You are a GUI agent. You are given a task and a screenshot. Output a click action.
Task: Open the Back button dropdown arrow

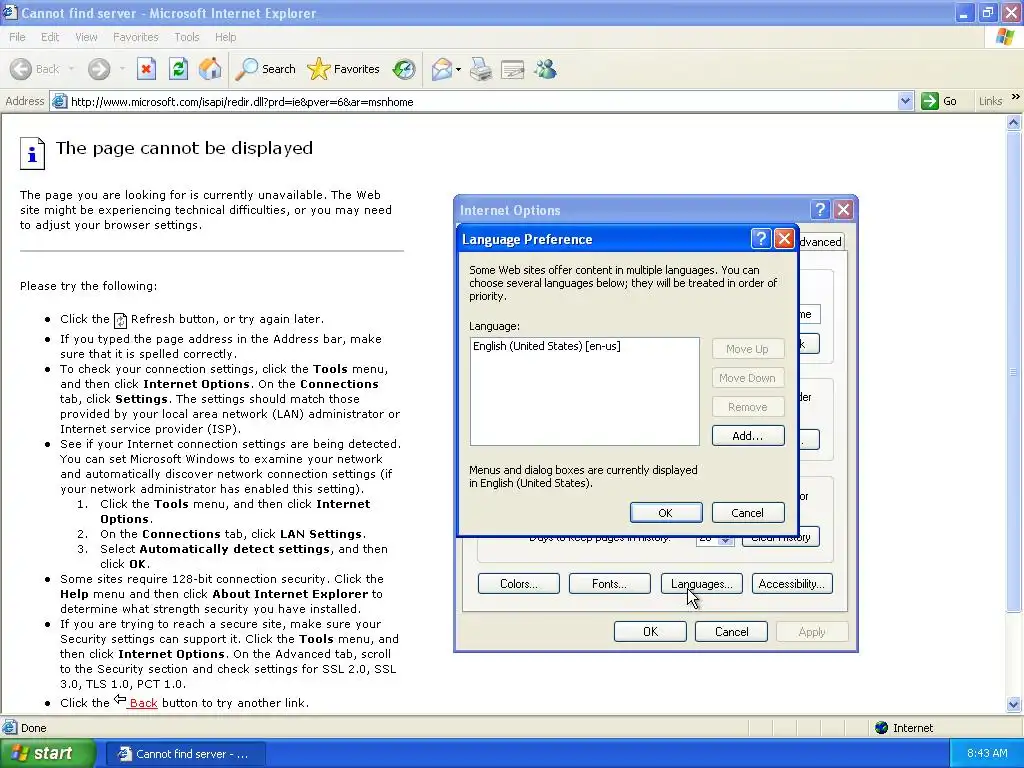coord(71,69)
